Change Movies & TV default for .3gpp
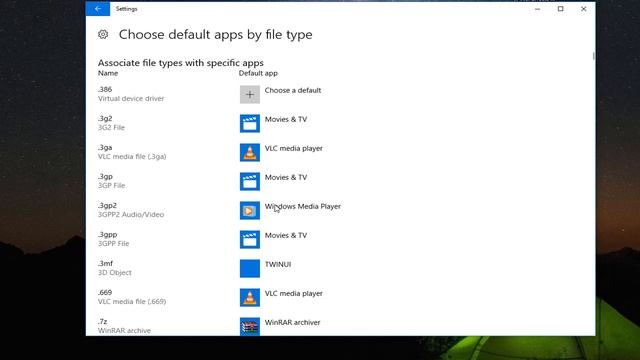The width and height of the screenshot is (640, 360). point(286,235)
